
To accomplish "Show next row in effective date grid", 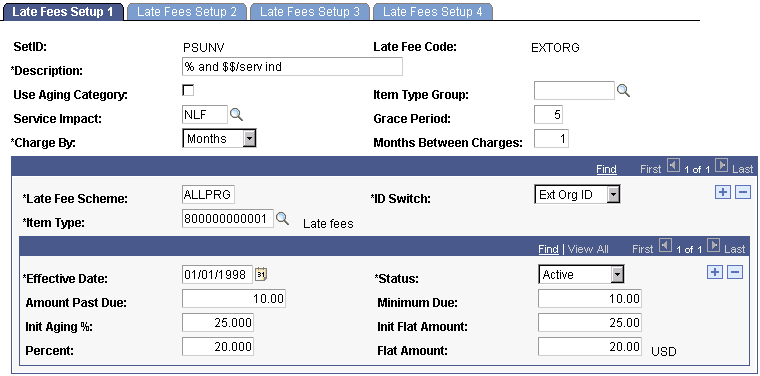I will click(x=714, y=247).
